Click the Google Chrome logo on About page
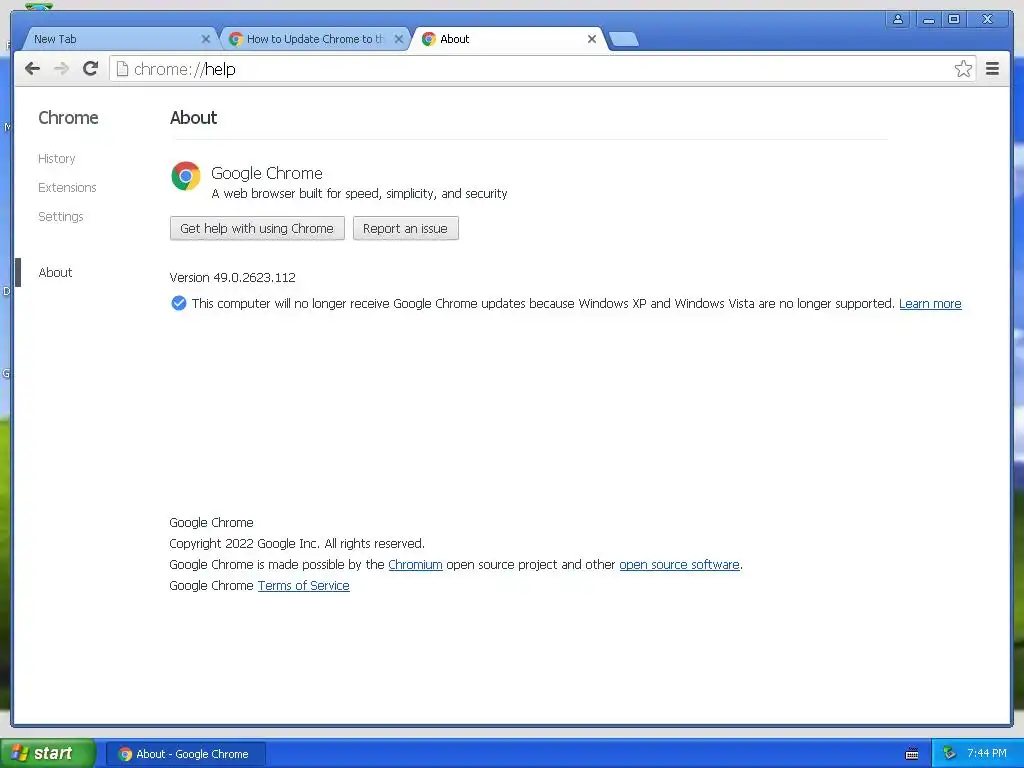The width and height of the screenshot is (1024, 768). click(x=186, y=176)
